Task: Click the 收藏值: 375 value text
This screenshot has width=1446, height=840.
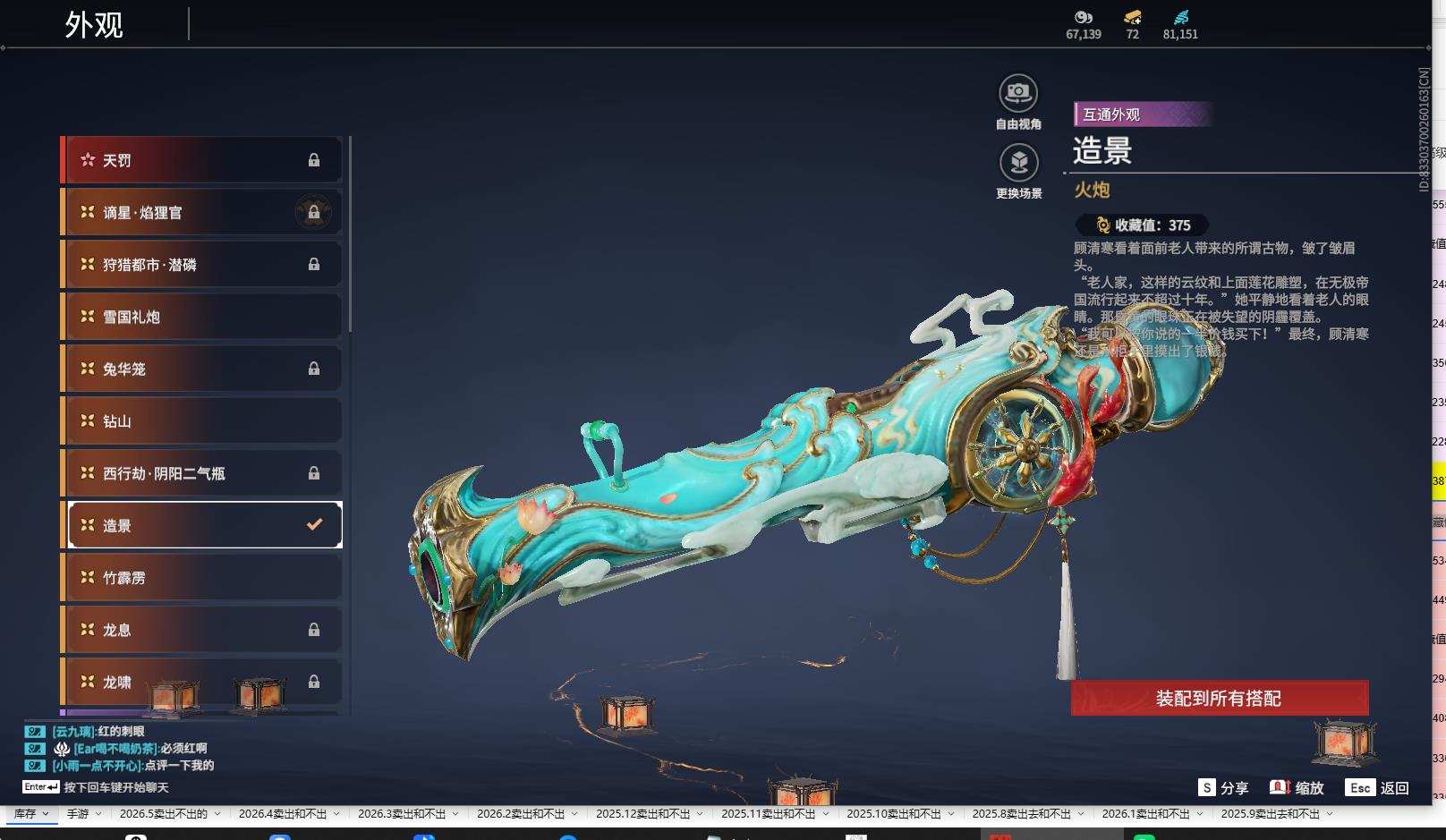Action: tap(1153, 225)
